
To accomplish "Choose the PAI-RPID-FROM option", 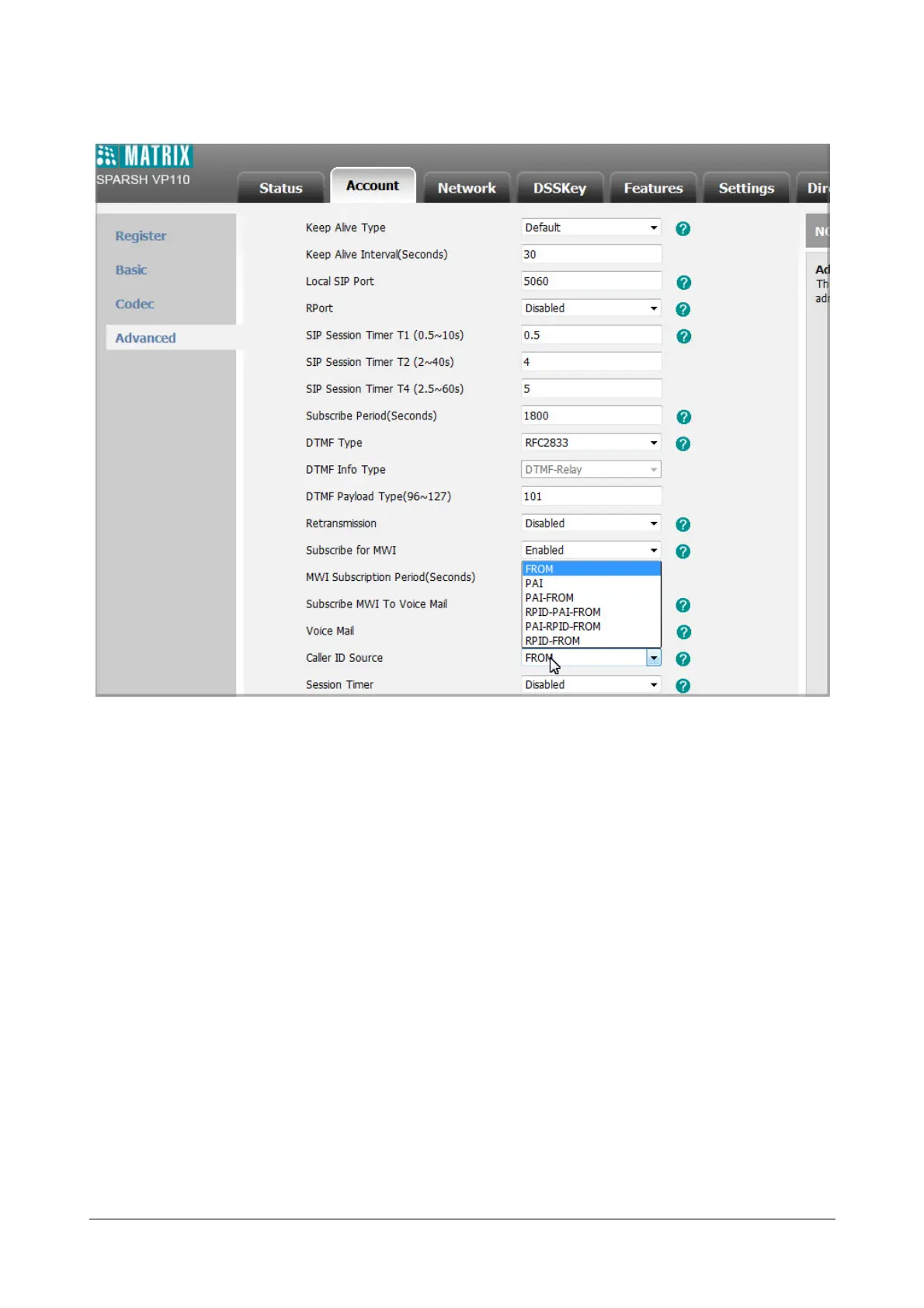I will click(591, 626).
